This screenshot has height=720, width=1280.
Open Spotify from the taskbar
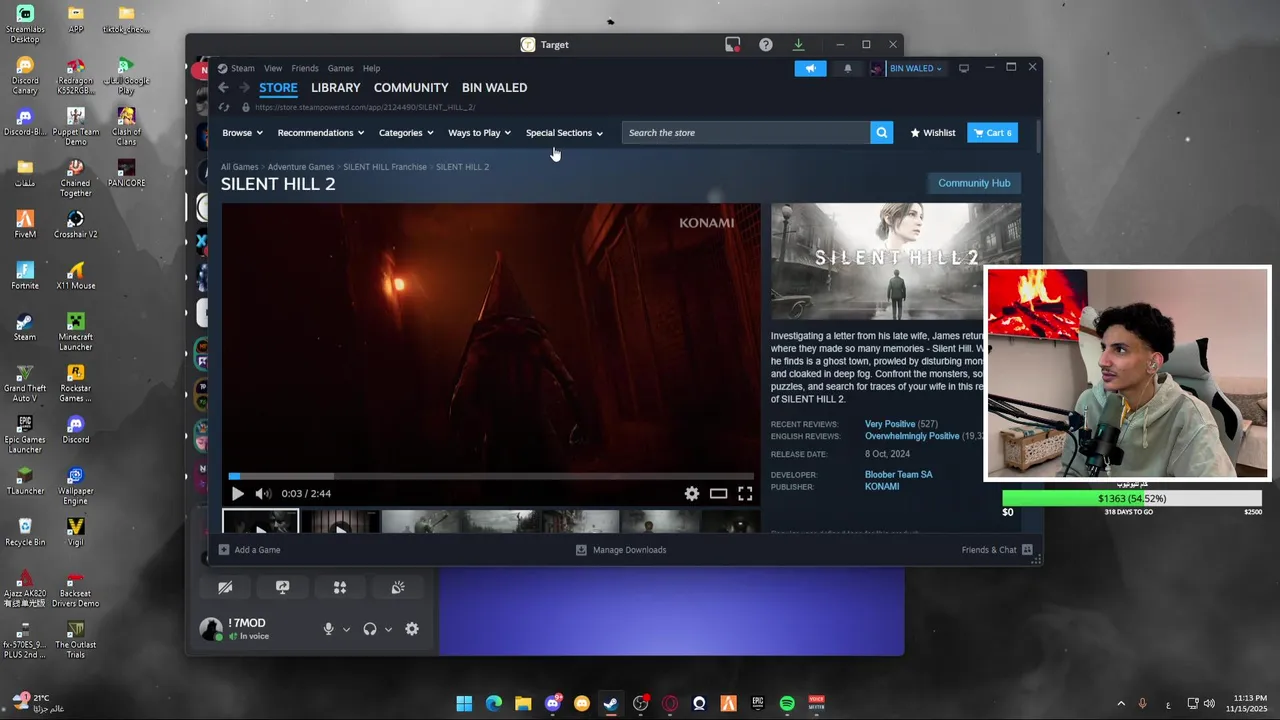pos(787,704)
